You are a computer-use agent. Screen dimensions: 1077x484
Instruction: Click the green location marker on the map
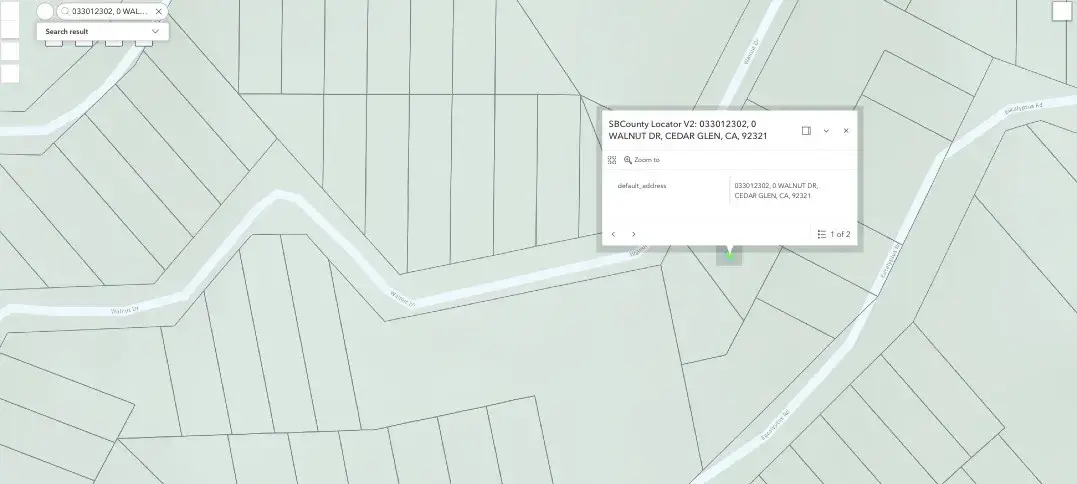pyautogui.click(x=729, y=256)
